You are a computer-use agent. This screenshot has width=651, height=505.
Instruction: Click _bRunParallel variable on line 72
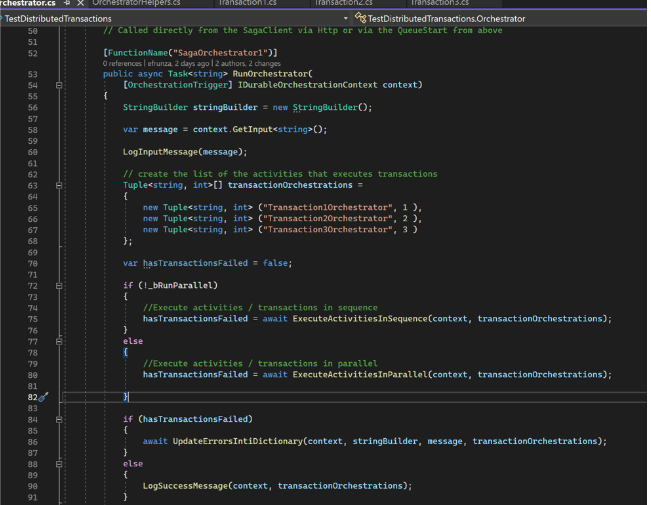pos(180,286)
